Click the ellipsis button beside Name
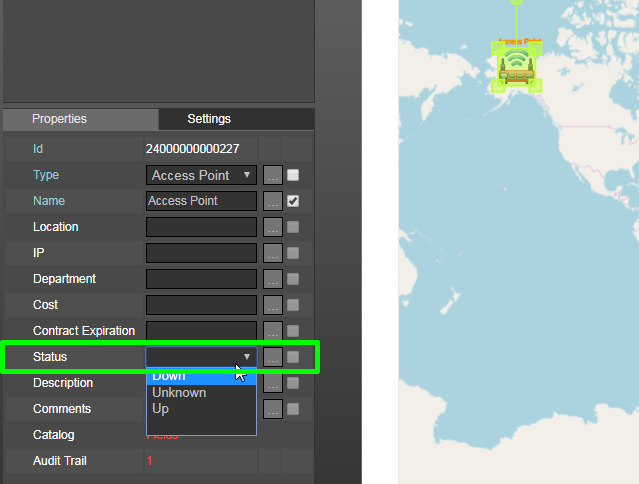Screen dimensions: 639x484 click(x=272, y=201)
